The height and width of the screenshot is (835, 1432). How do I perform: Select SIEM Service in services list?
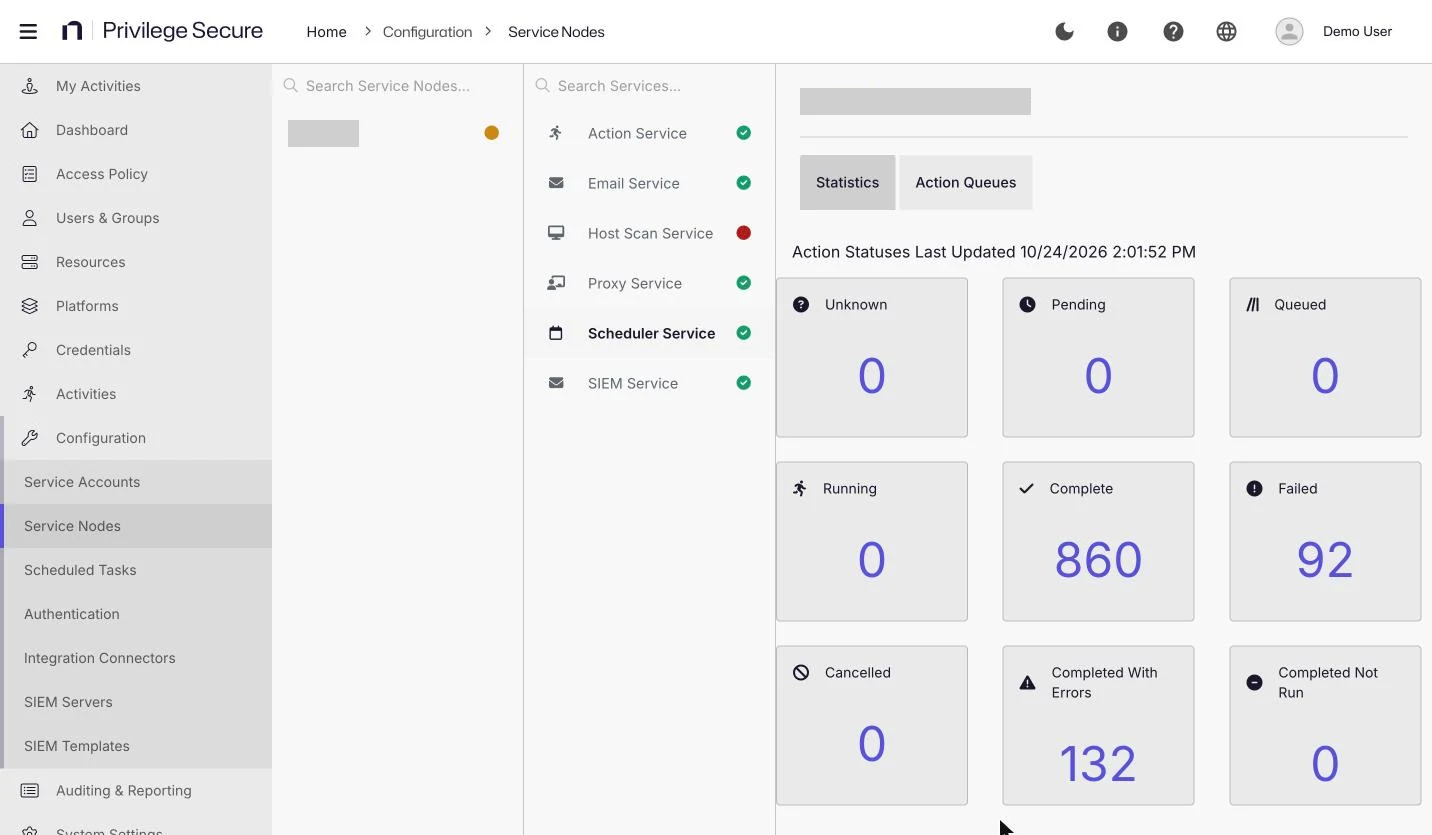[x=650, y=383]
